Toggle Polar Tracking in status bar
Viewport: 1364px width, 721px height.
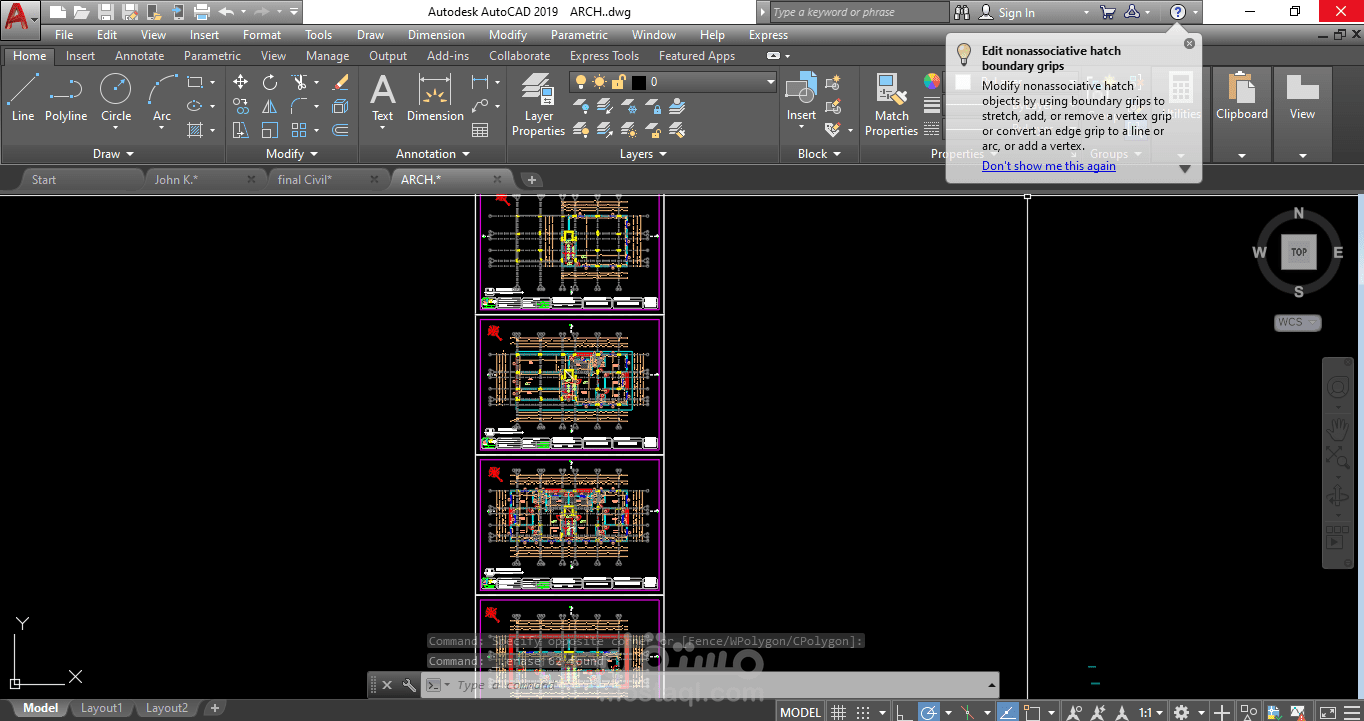929,712
